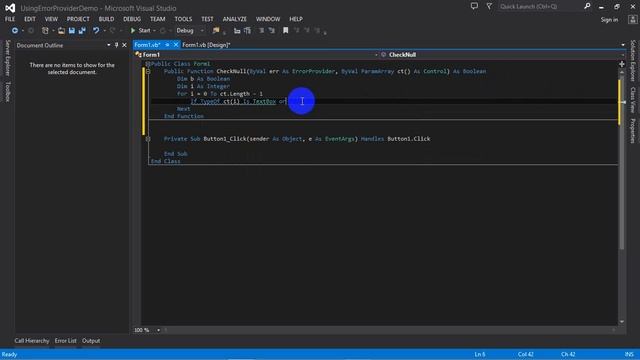Click the editor scroll down arrow

tap(622, 322)
